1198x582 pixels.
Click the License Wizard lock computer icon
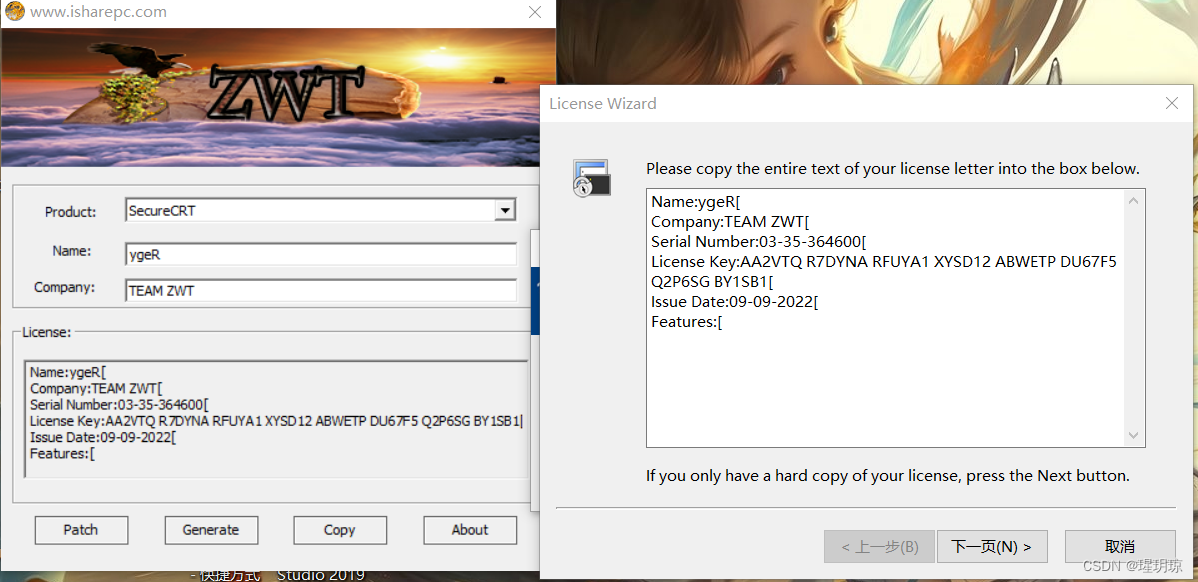(x=591, y=178)
